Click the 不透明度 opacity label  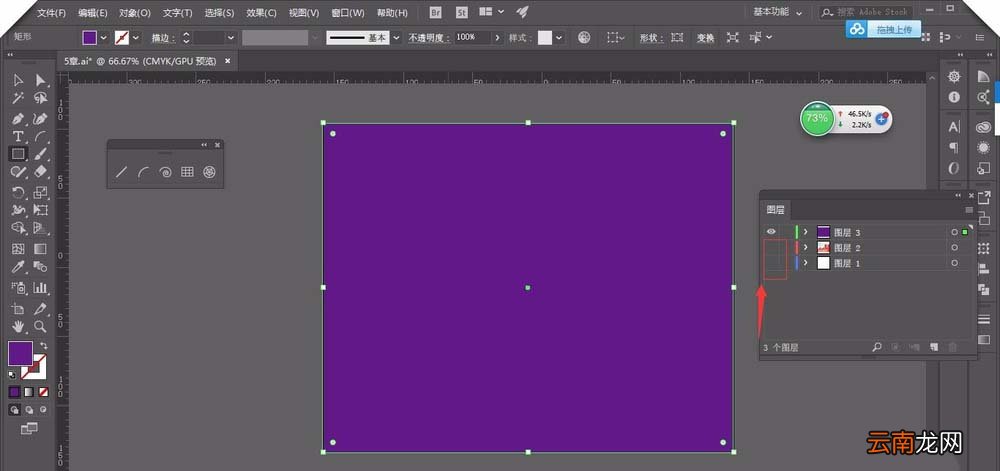[429, 38]
